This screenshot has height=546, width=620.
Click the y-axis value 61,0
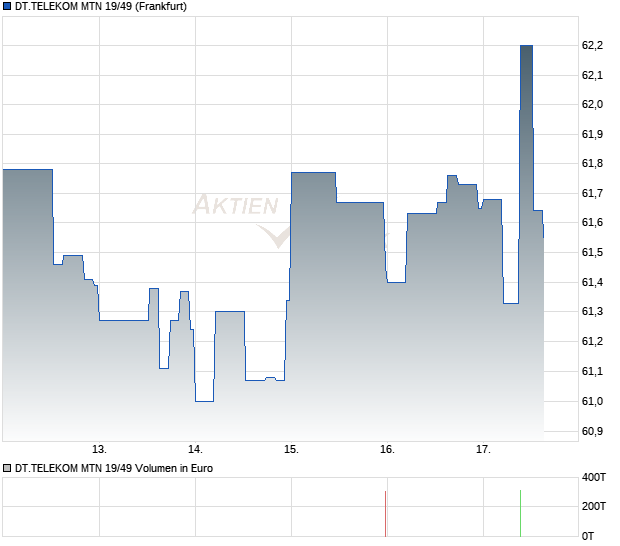click(x=592, y=401)
